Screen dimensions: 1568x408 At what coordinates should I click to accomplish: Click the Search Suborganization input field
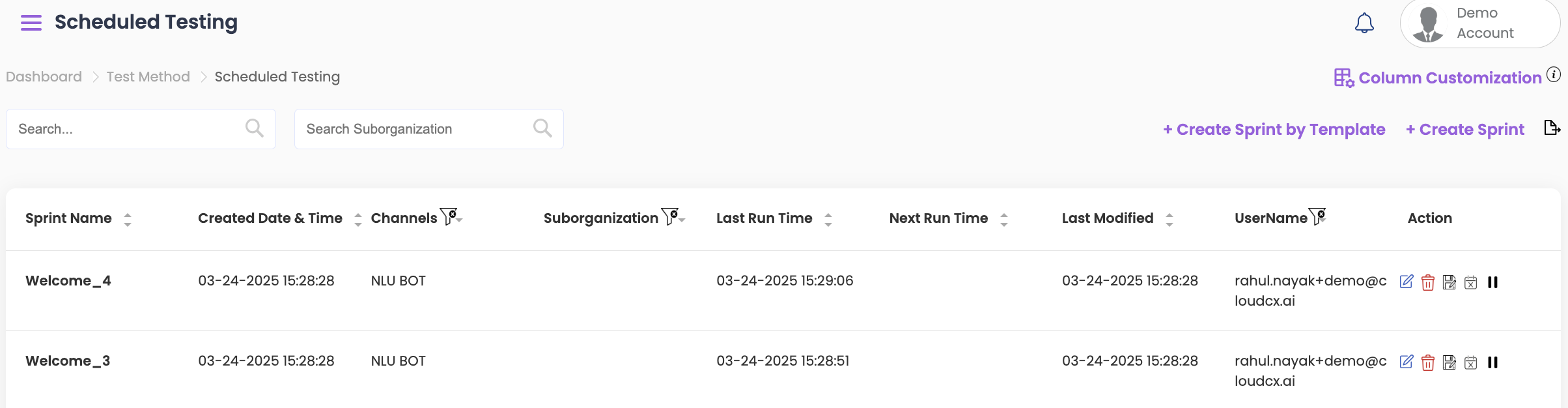click(x=417, y=129)
